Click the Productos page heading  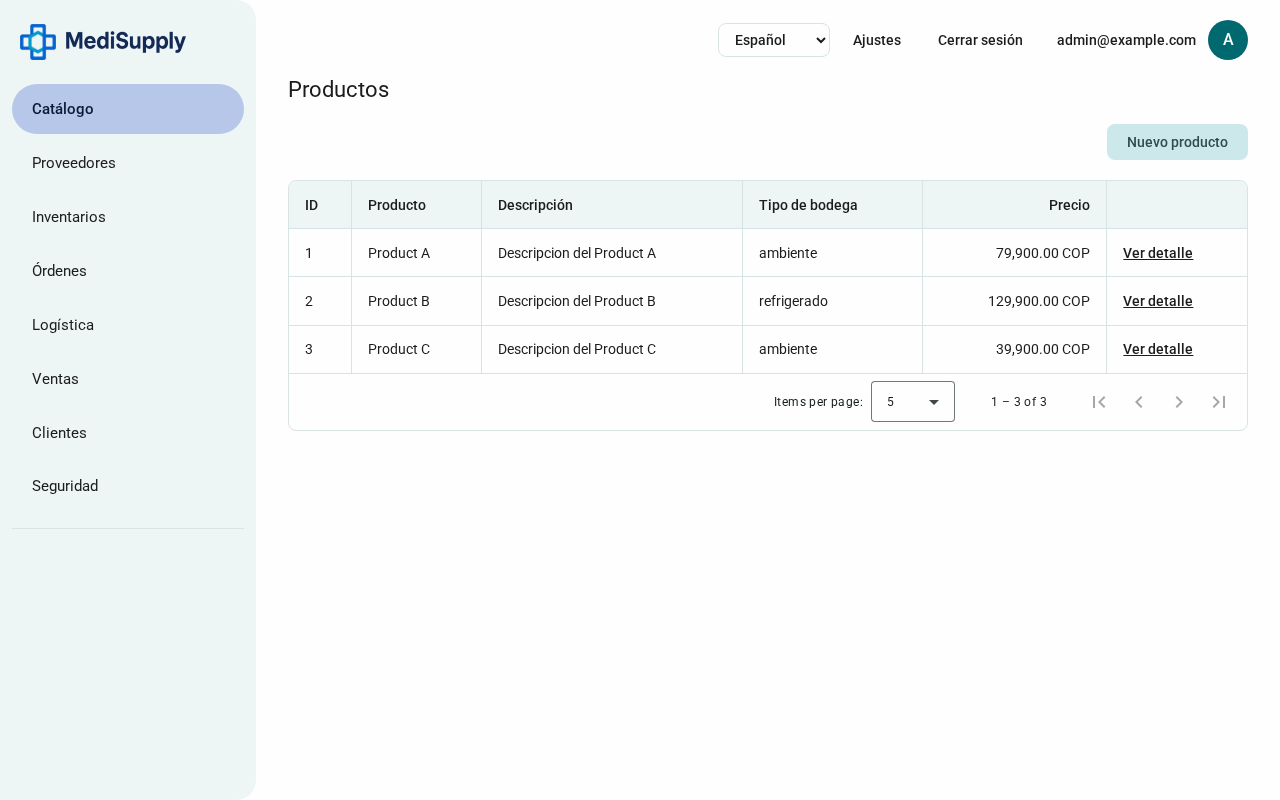(339, 89)
